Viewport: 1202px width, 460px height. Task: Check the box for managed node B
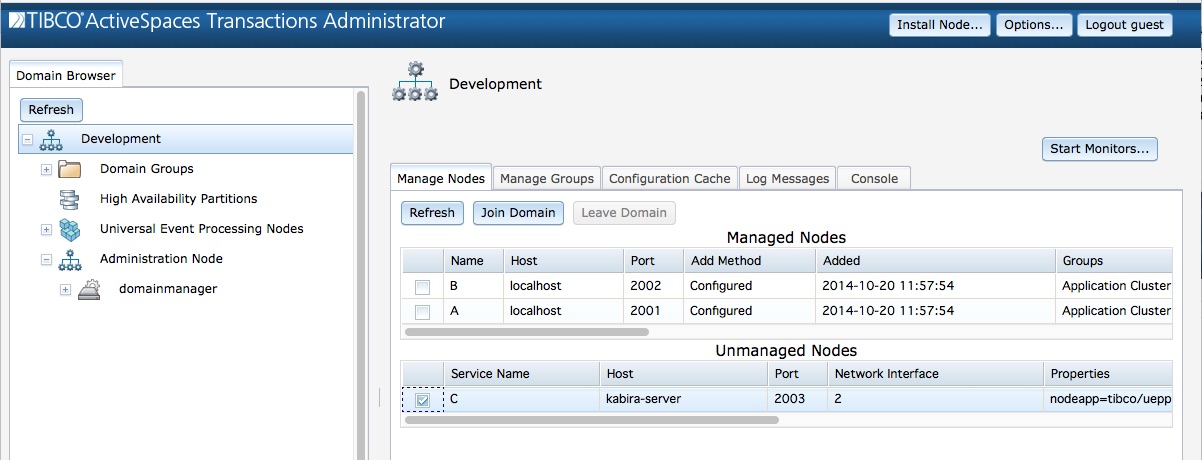coord(423,287)
